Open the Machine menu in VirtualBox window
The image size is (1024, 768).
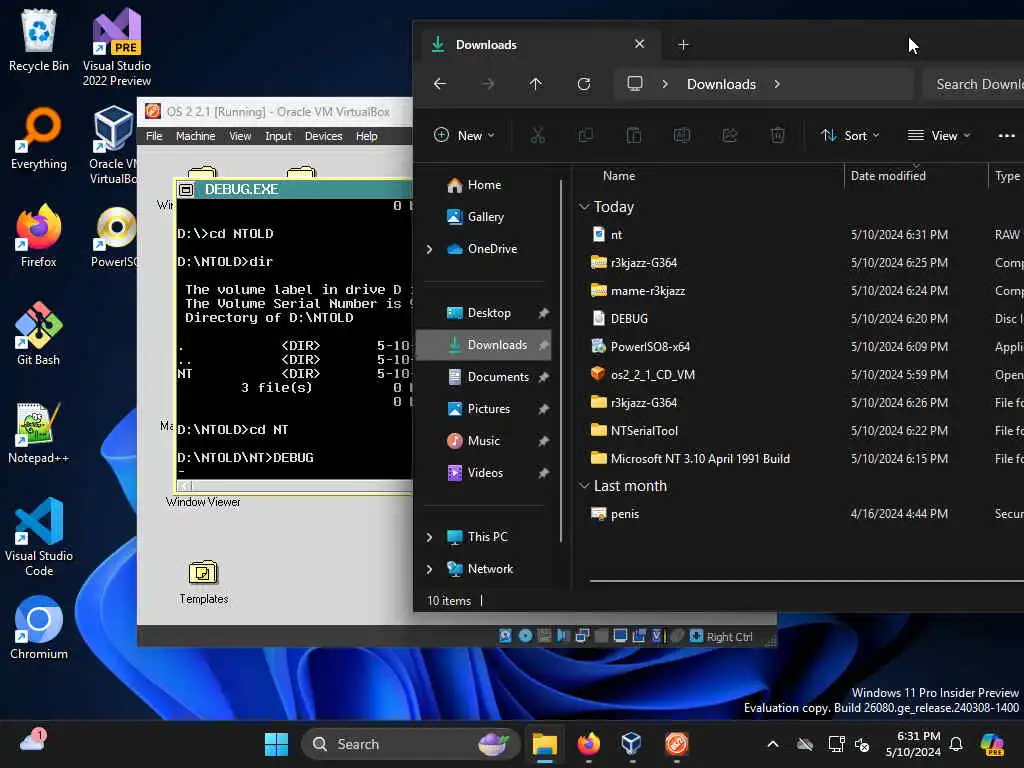click(195, 136)
